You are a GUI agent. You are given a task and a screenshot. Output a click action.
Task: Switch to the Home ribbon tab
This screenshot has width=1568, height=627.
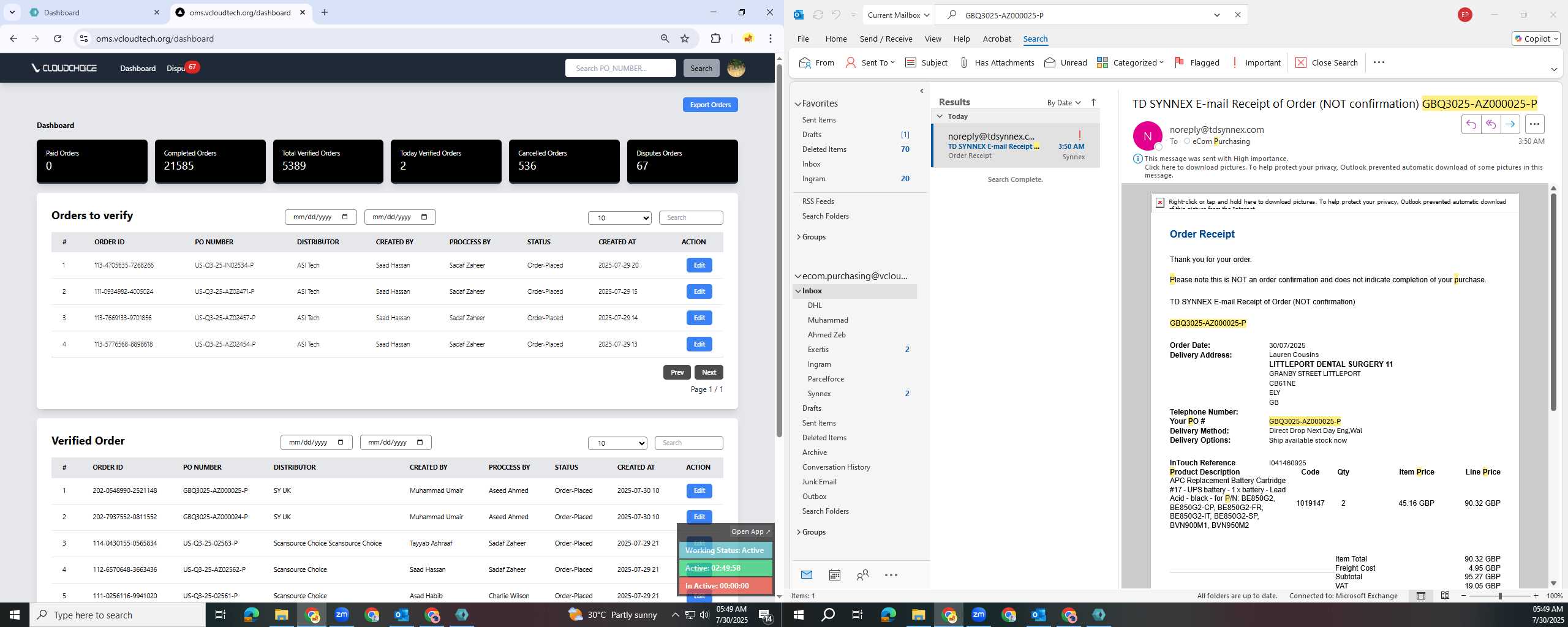[835, 39]
